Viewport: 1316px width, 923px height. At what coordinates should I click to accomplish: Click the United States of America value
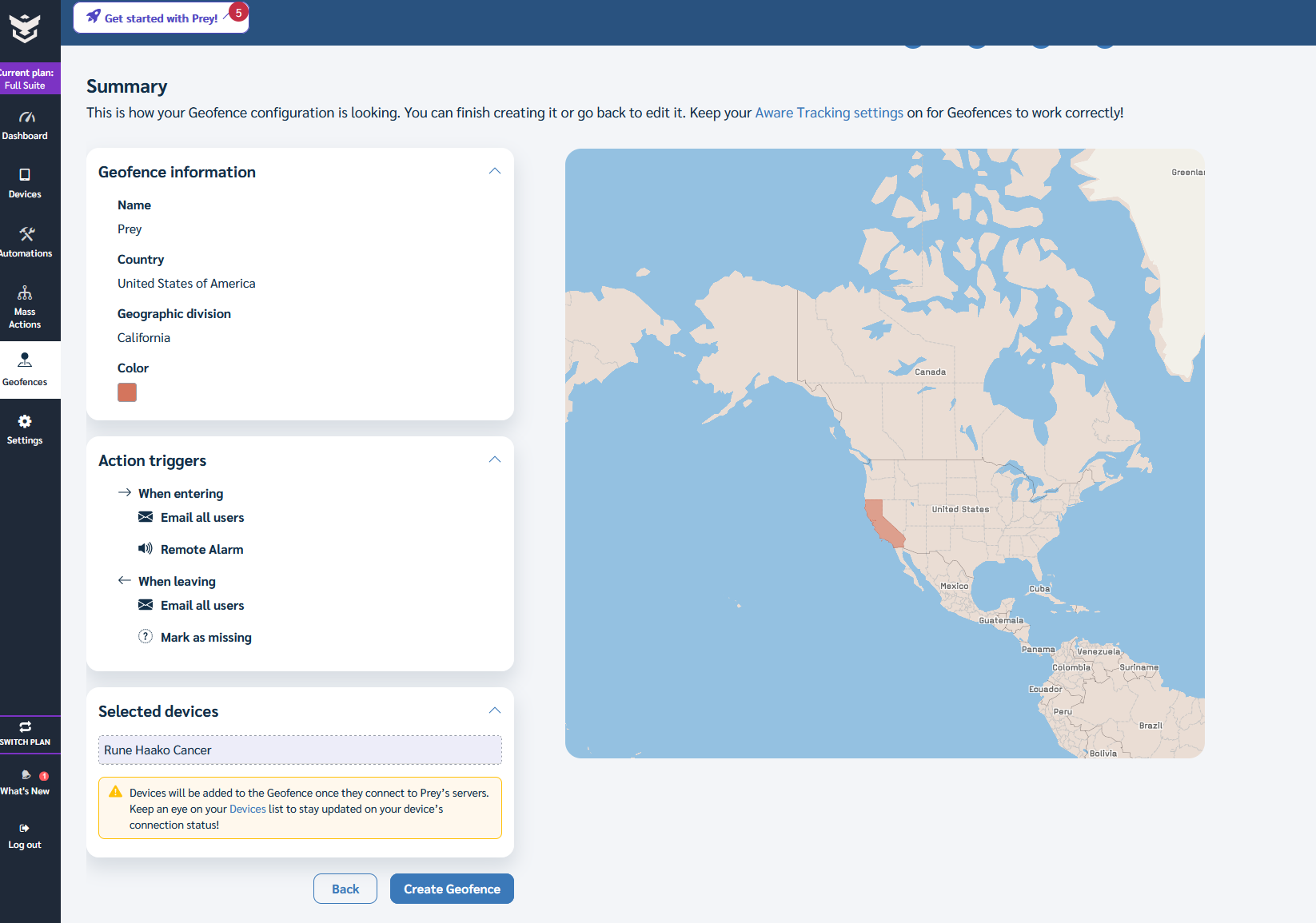(x=186, y=283)
